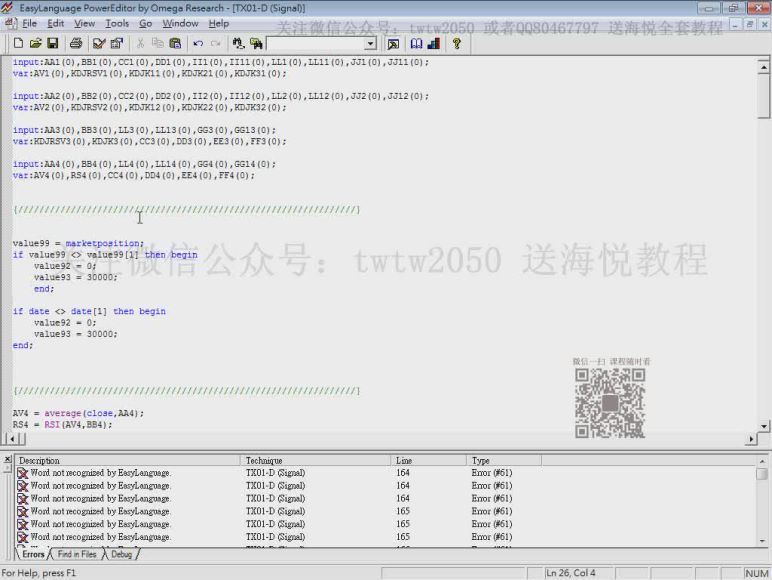Select the first line 165 error row
The height and width of the screenshot is (580, 772).
coord(386,511)
